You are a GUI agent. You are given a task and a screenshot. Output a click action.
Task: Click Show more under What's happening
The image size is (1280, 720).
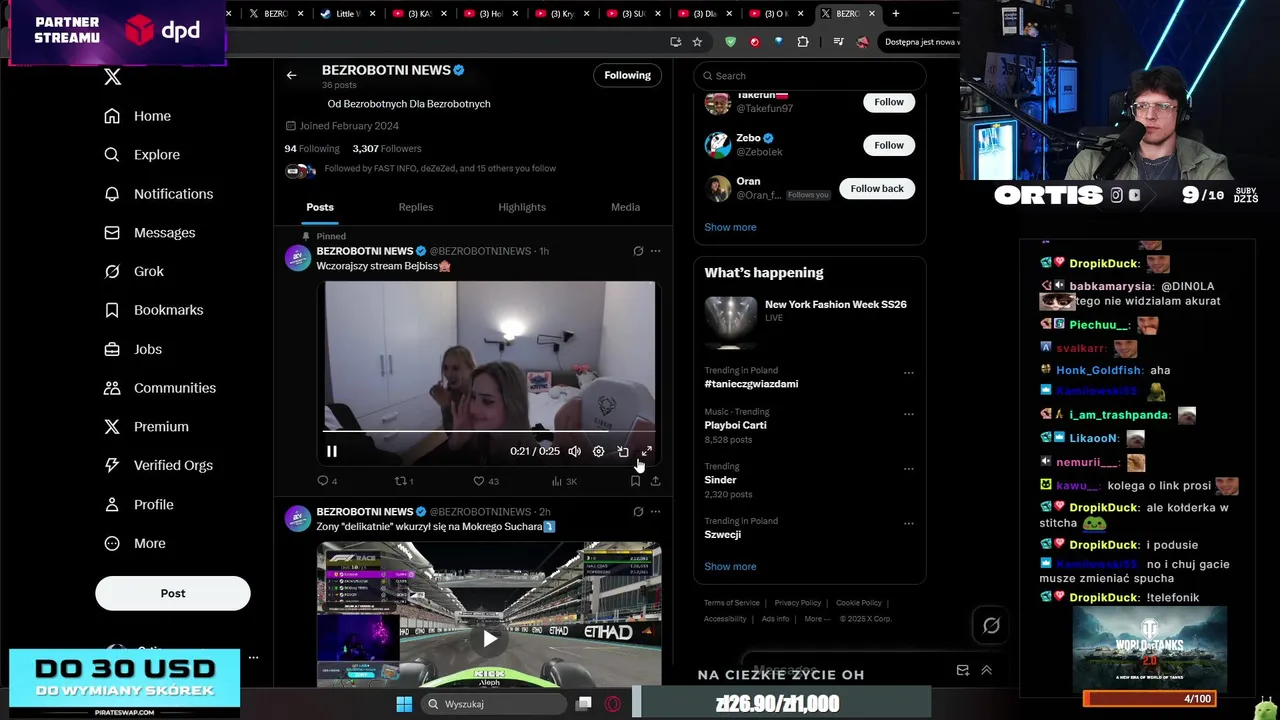730,566
